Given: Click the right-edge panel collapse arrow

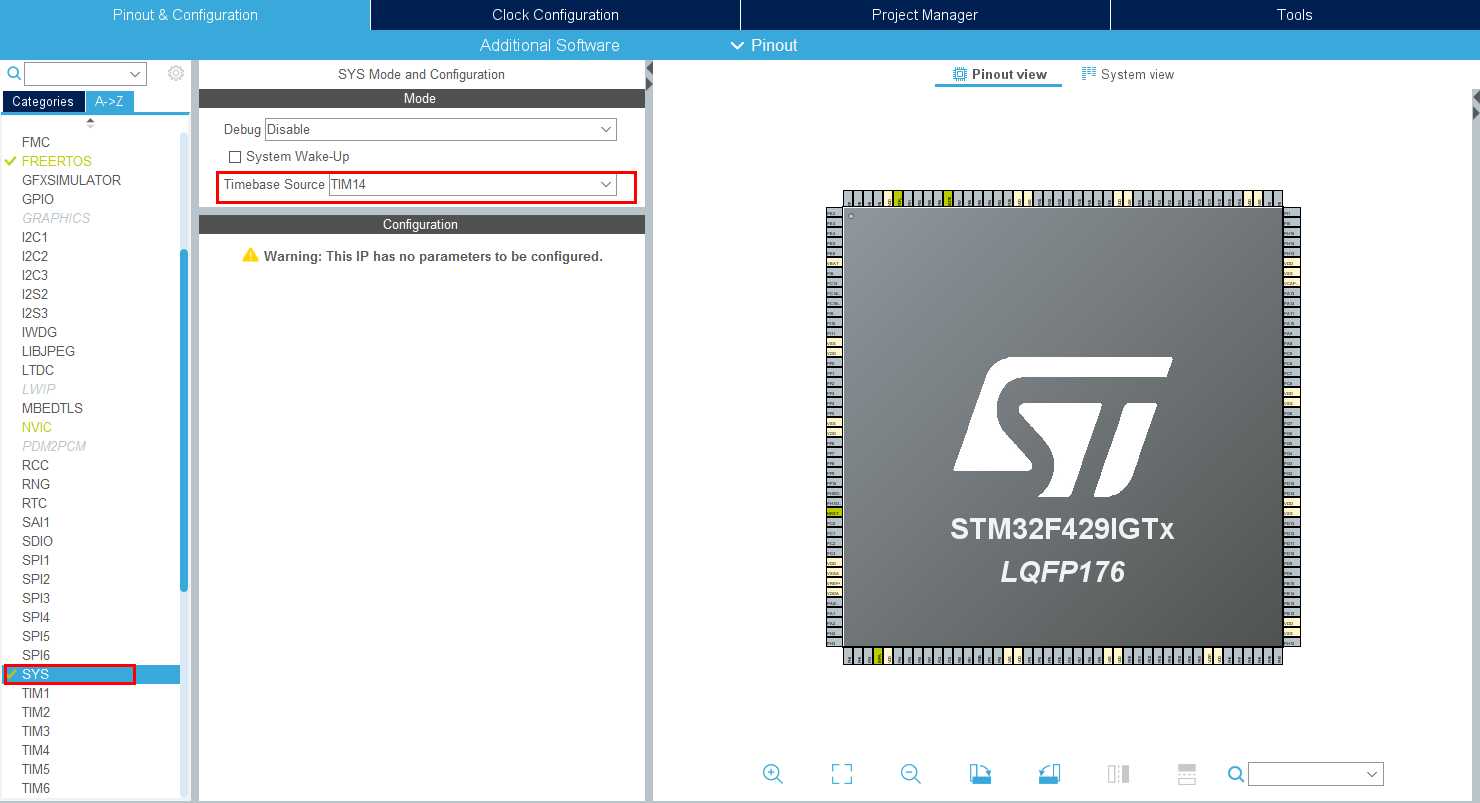Looking at the screenshot, I should [x=1476, y=112].
